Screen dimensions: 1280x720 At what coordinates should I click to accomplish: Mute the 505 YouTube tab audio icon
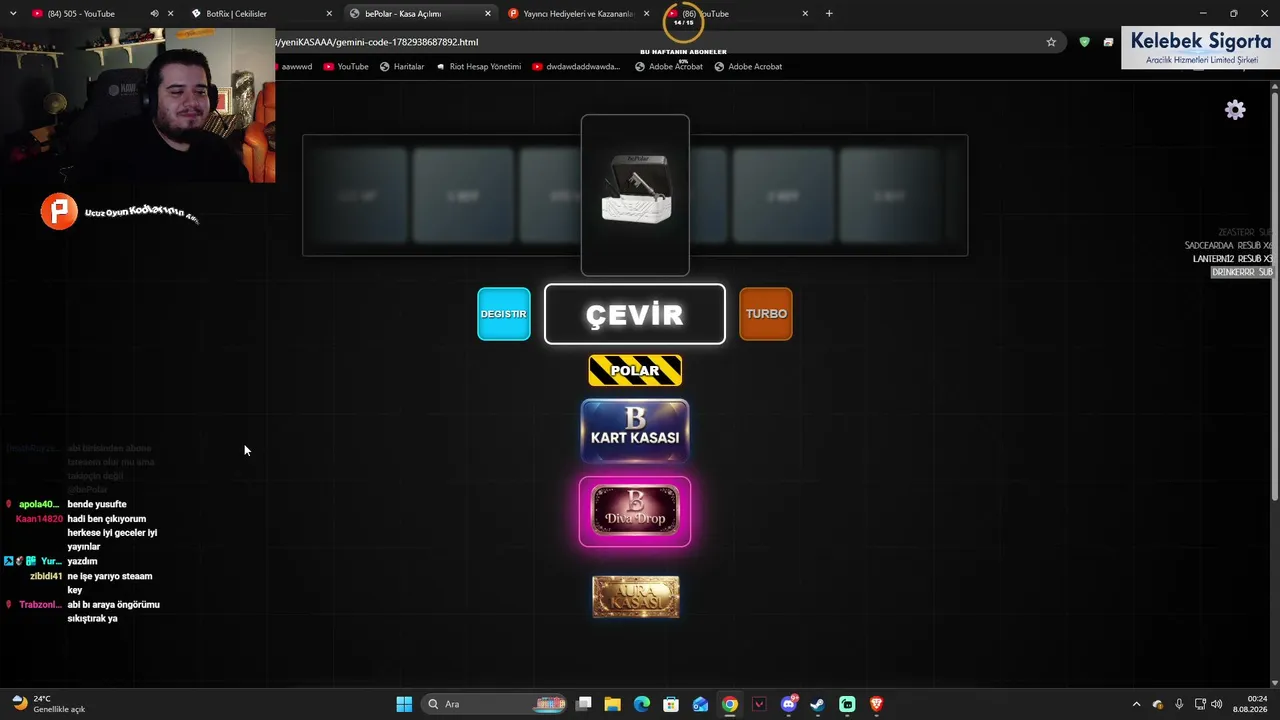154,14
